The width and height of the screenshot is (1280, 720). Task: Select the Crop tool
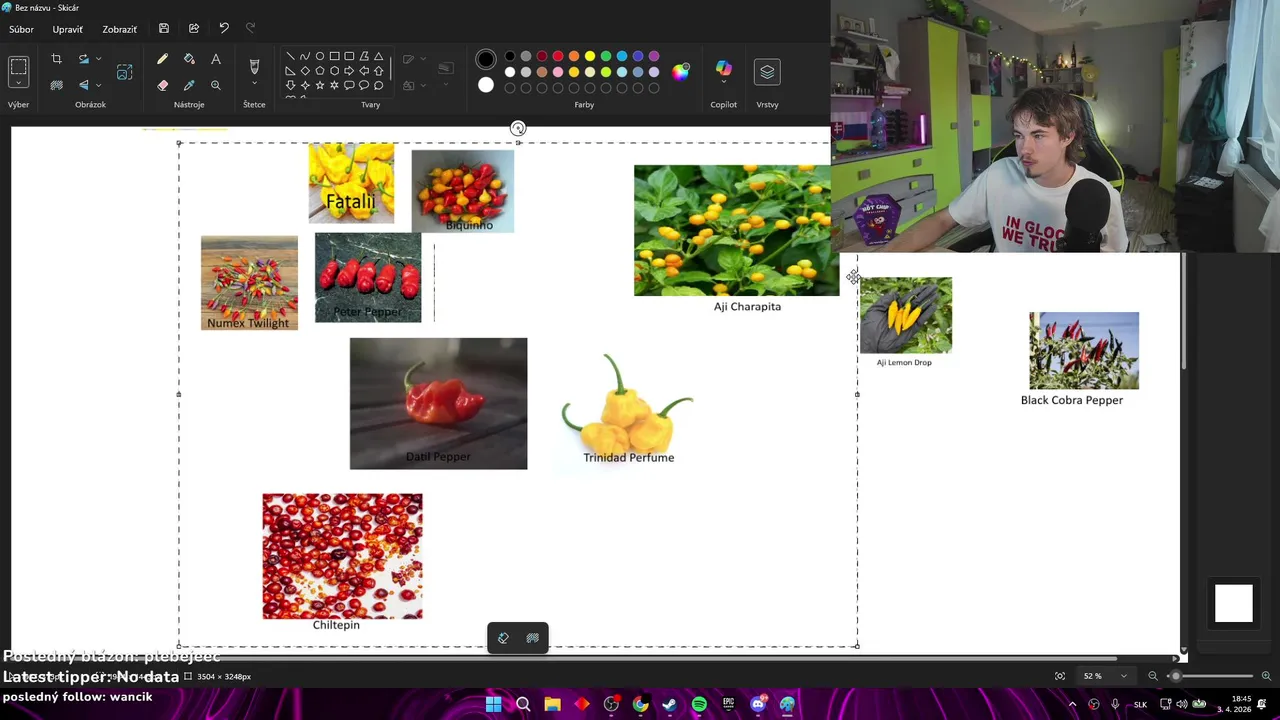pos(56,59)
